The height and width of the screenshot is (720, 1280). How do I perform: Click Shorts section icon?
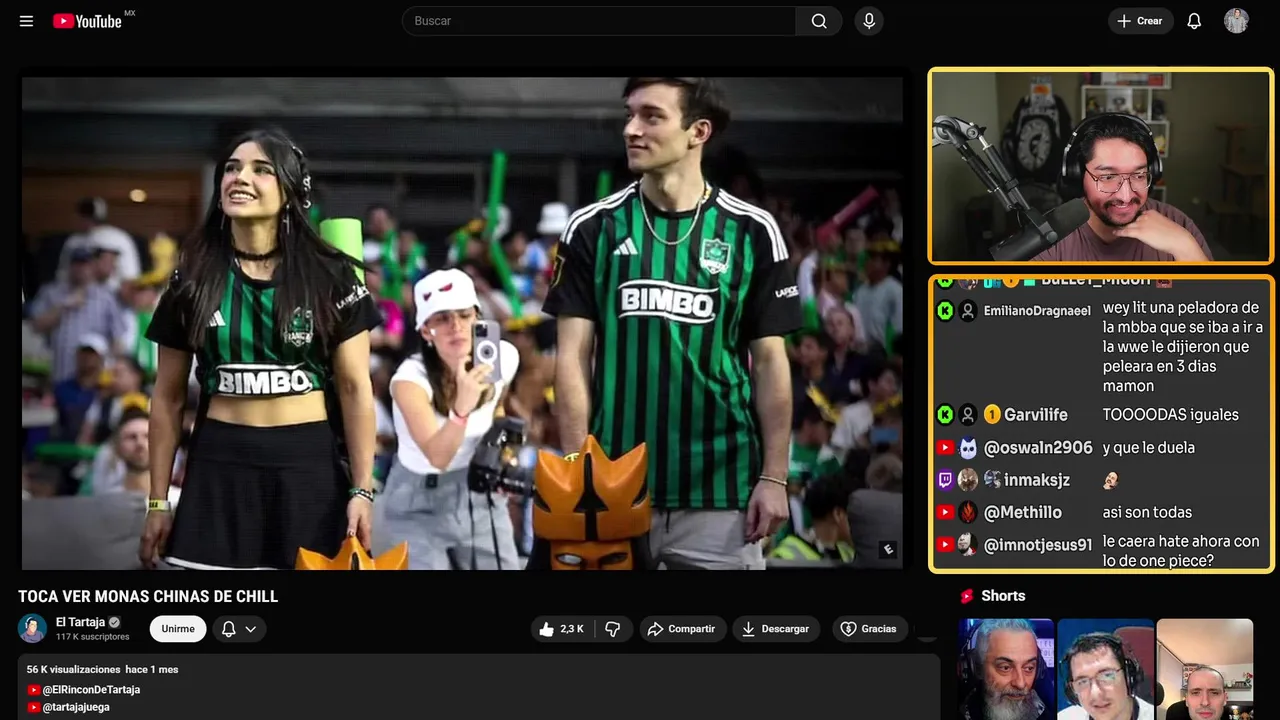(967, 596)
